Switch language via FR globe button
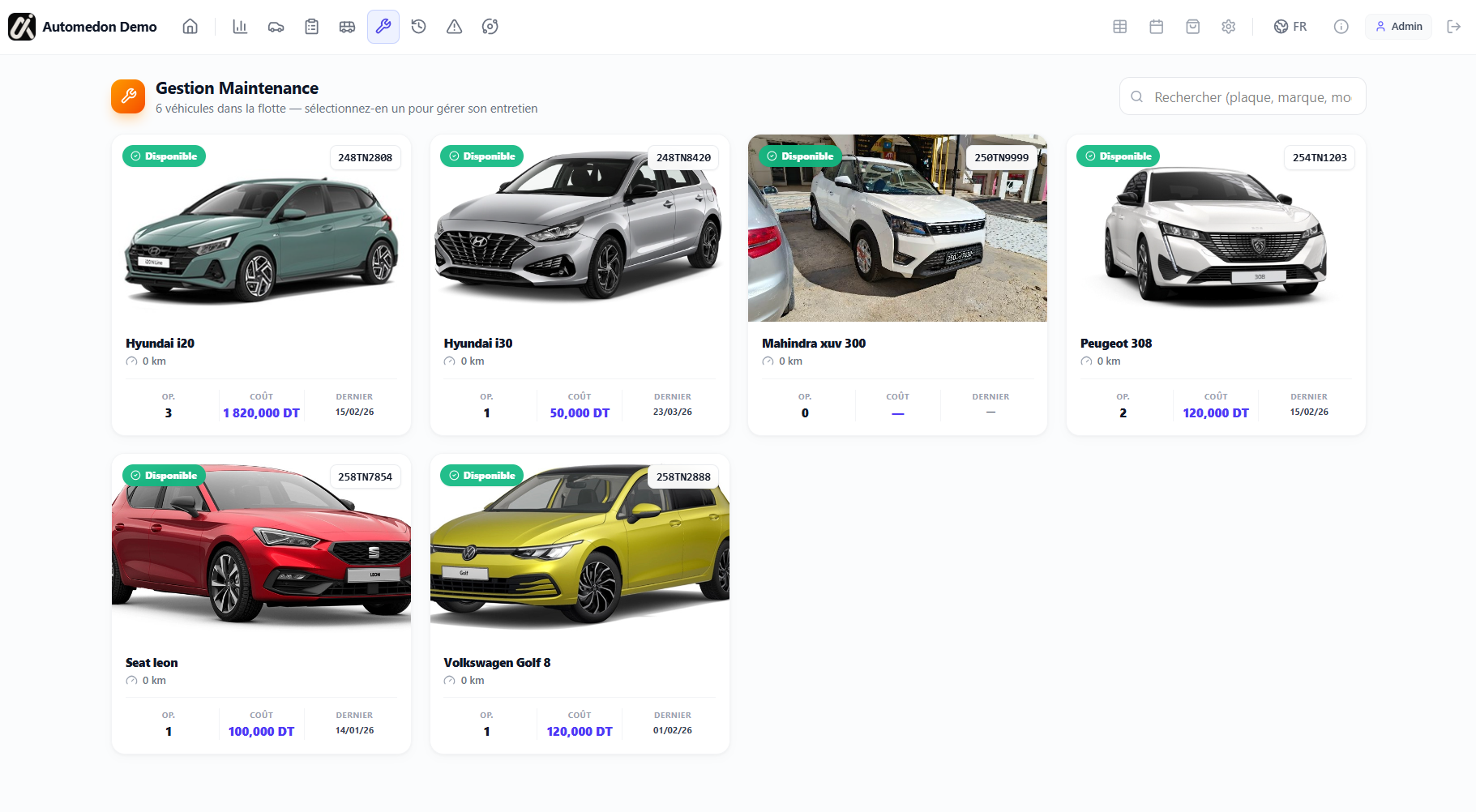The height and width of the screenshot is (812, 1476). (x=1290, y=27)
